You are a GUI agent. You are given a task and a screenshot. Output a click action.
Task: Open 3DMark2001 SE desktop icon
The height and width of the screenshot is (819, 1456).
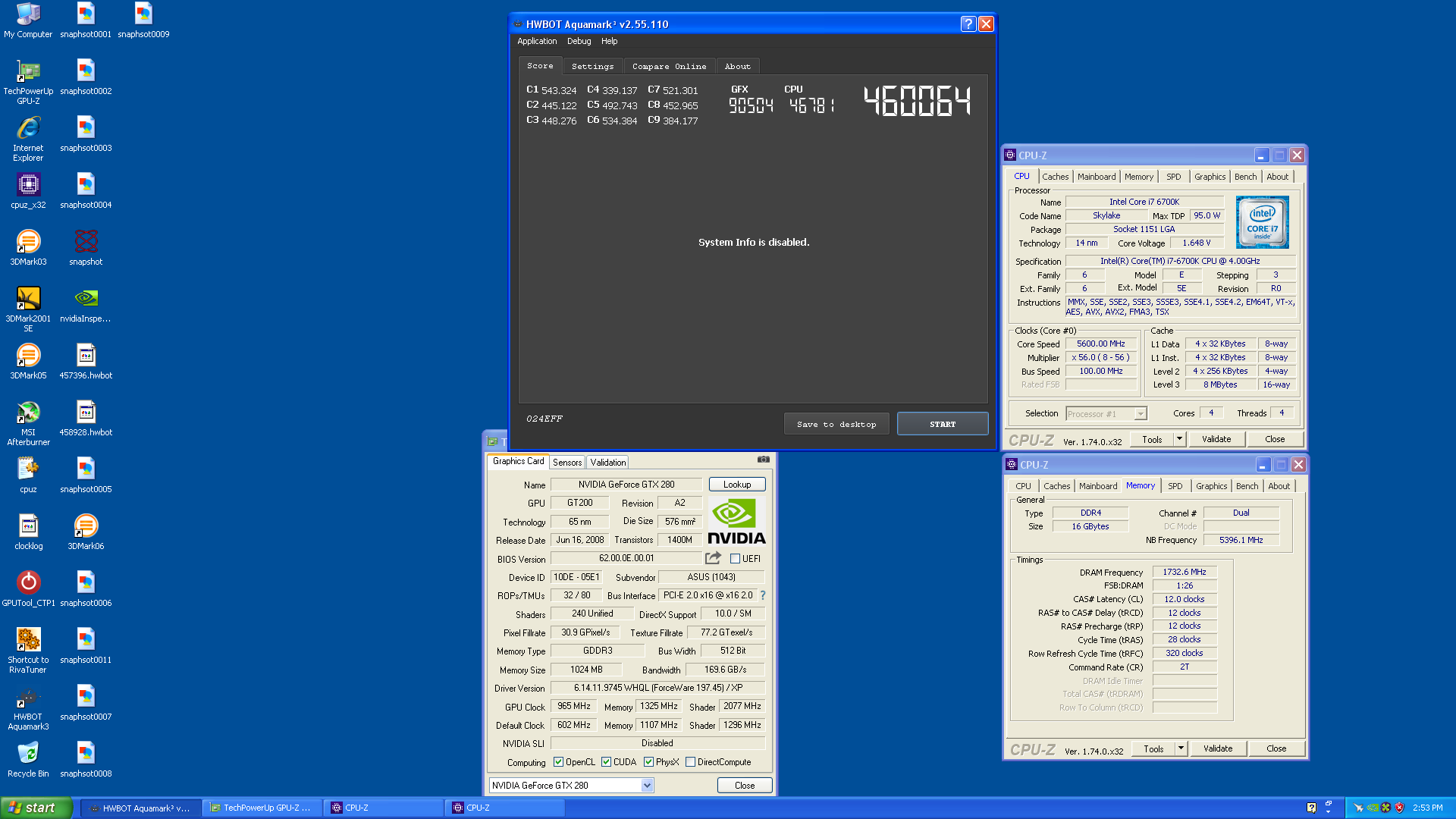coord(28,310)
